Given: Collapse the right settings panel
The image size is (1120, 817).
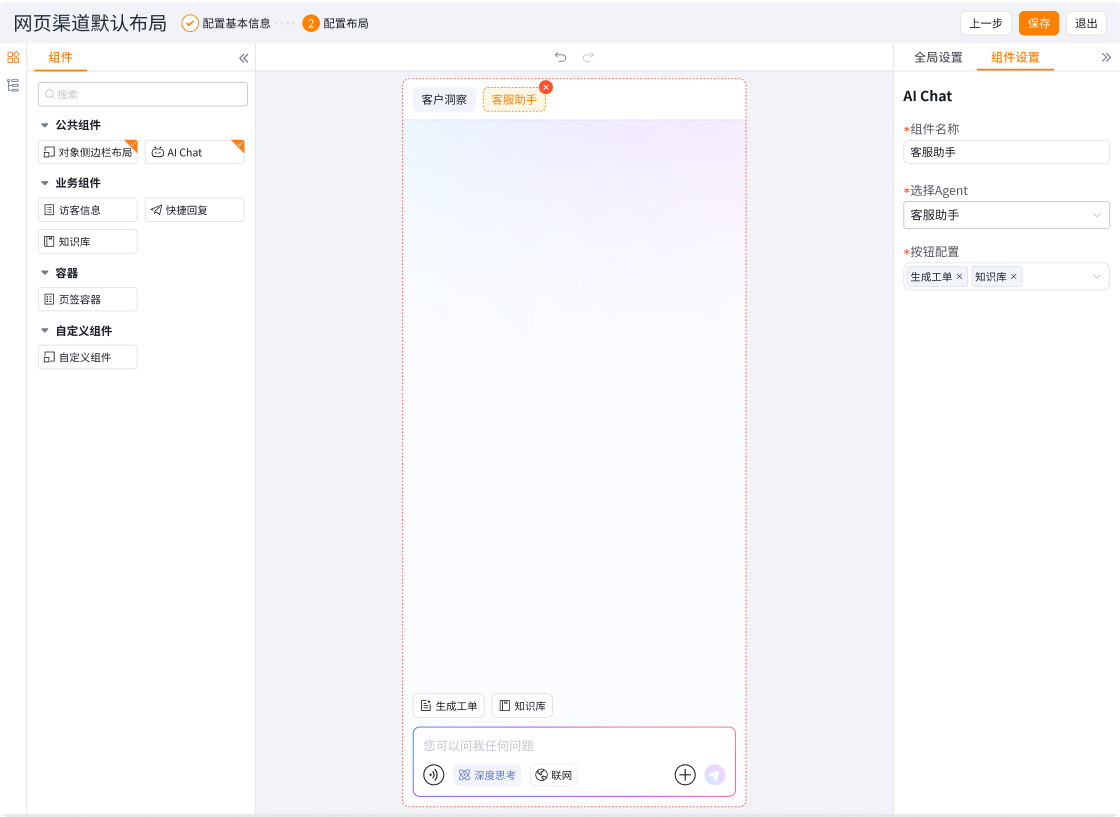Looking at the screenshot, I should (1106, 57).
